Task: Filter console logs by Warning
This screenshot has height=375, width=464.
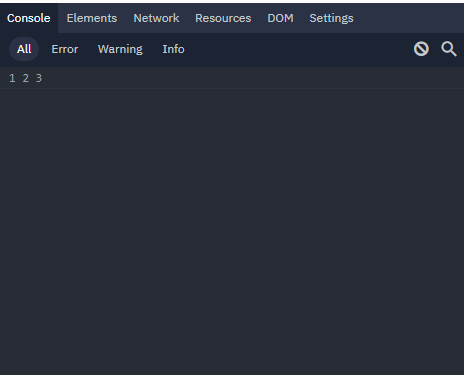Action: tap(120, 49)
